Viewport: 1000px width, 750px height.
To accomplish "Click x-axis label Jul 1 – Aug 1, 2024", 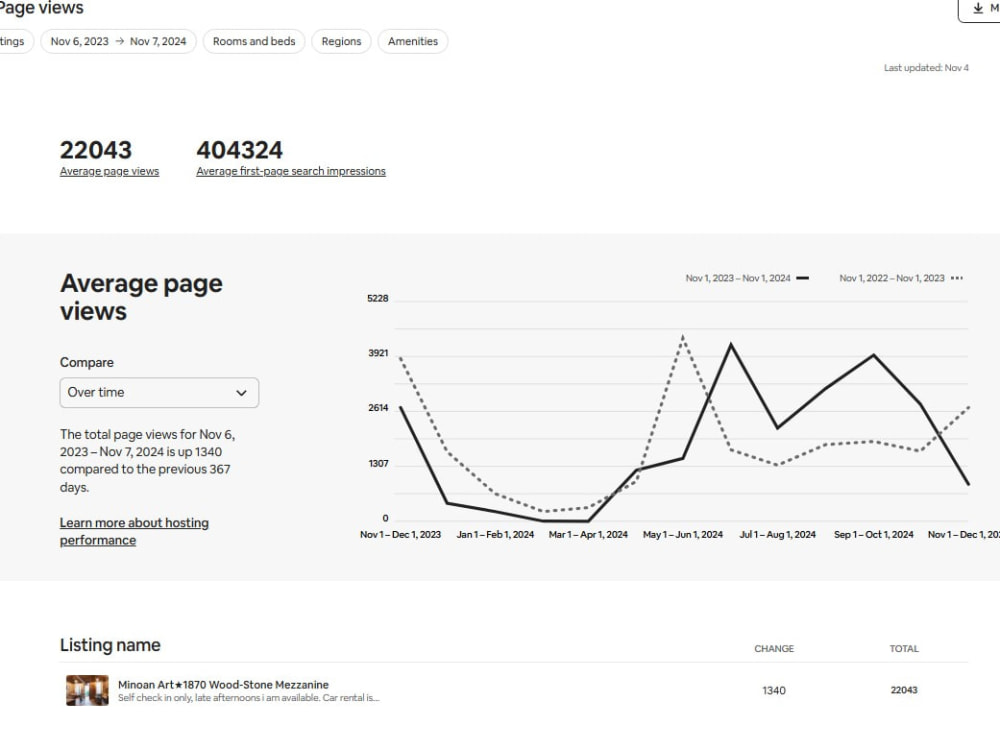I will point(777,534).
